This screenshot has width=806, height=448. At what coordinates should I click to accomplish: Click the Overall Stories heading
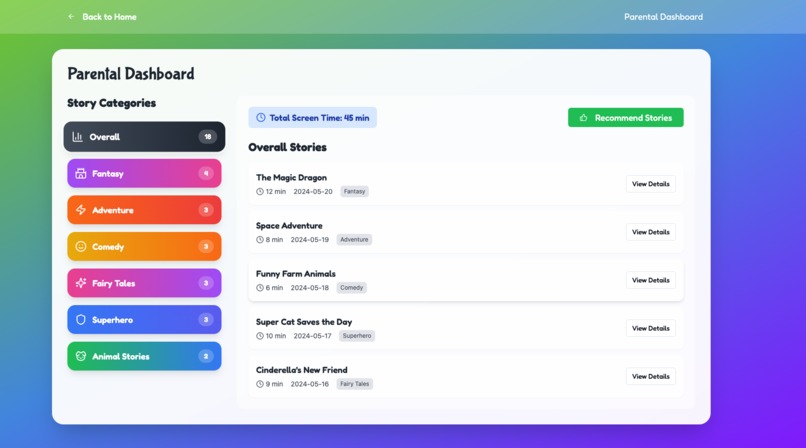(x=287, y=147)
